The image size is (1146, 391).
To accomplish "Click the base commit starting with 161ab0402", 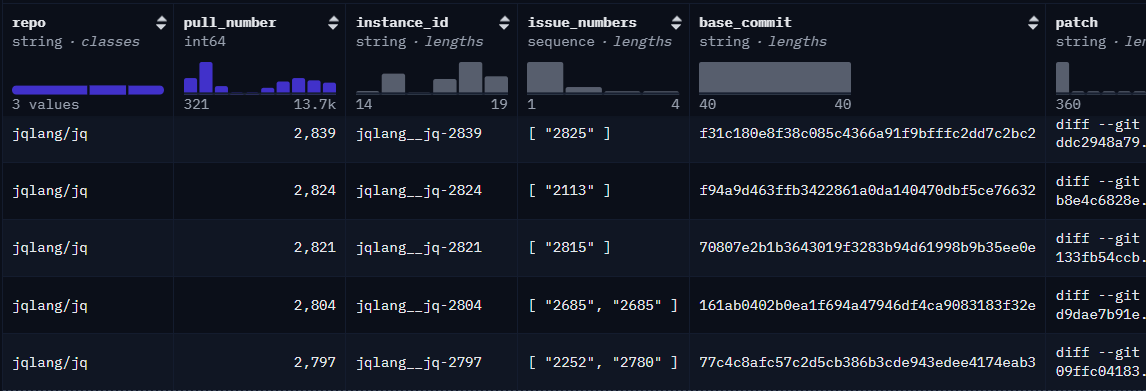I will tap(868, 305).
